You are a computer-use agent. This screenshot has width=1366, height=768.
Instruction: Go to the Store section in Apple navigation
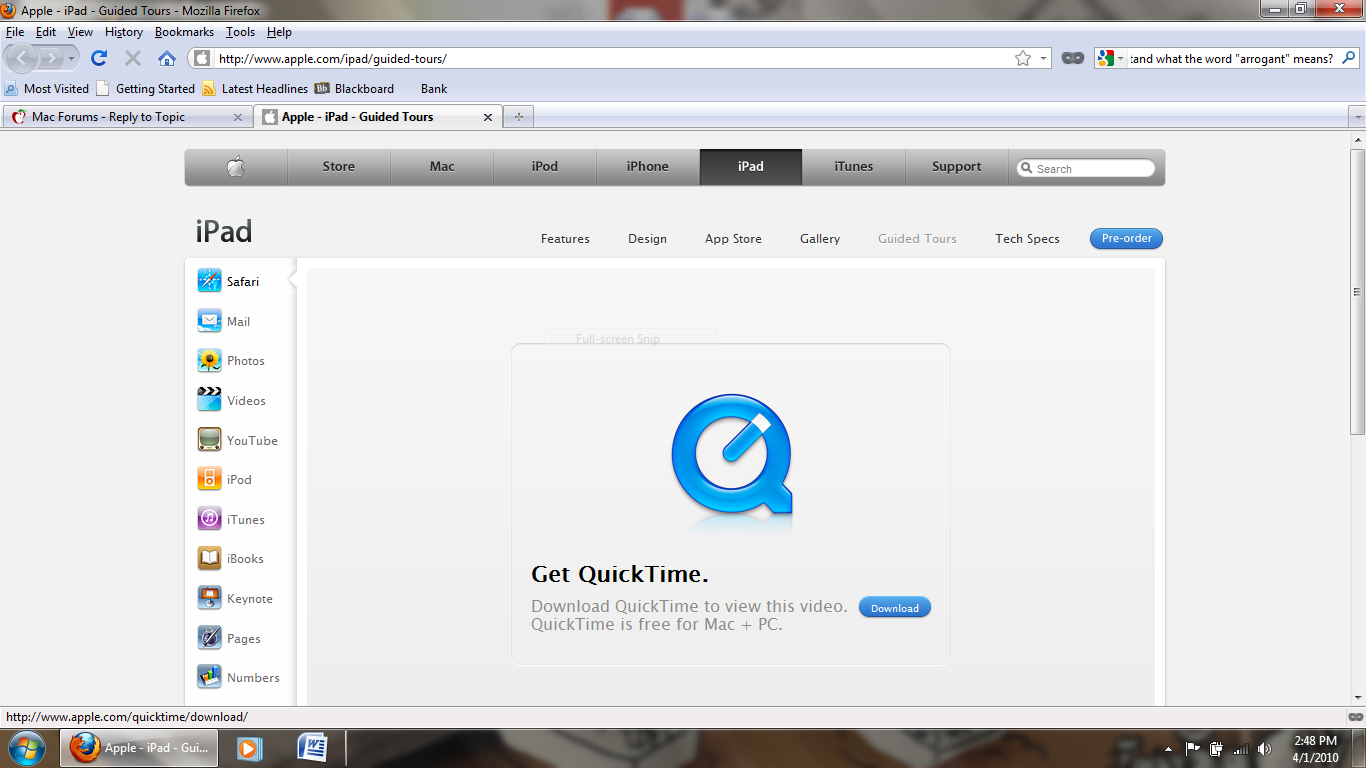pos(339,167)
